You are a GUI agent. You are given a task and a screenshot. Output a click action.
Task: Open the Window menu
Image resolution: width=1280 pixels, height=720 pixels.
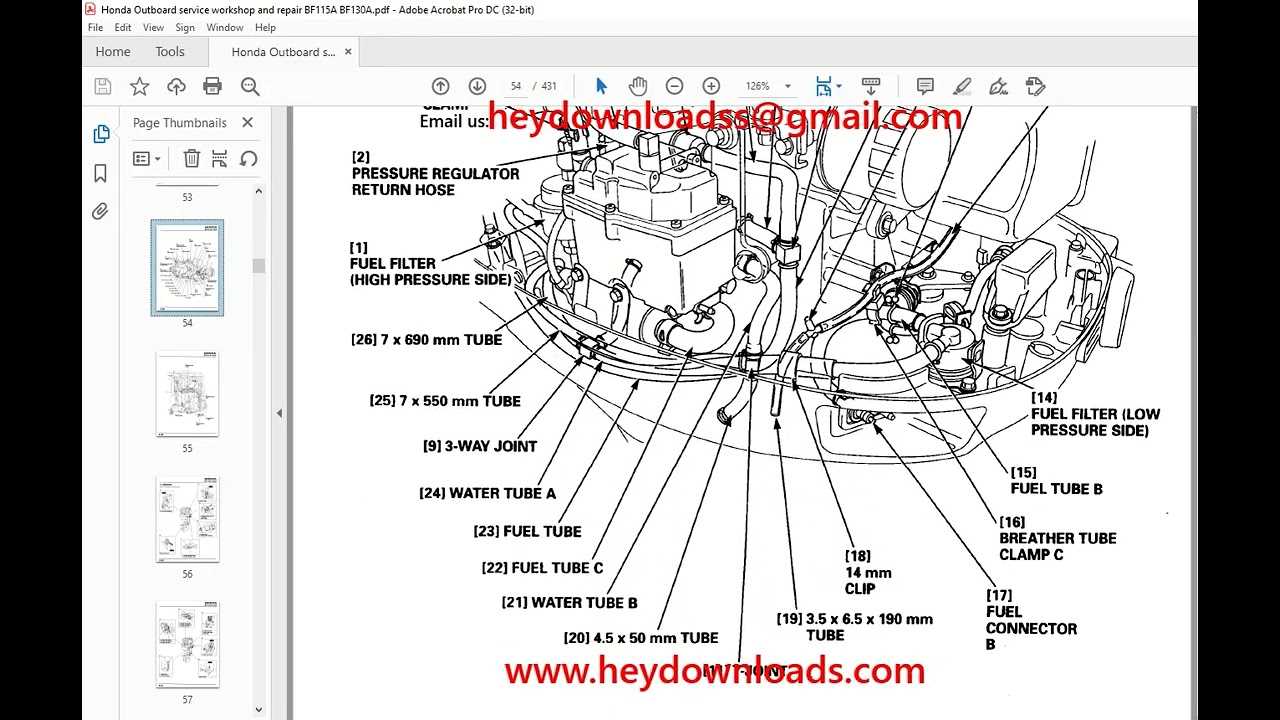(225, 28)
